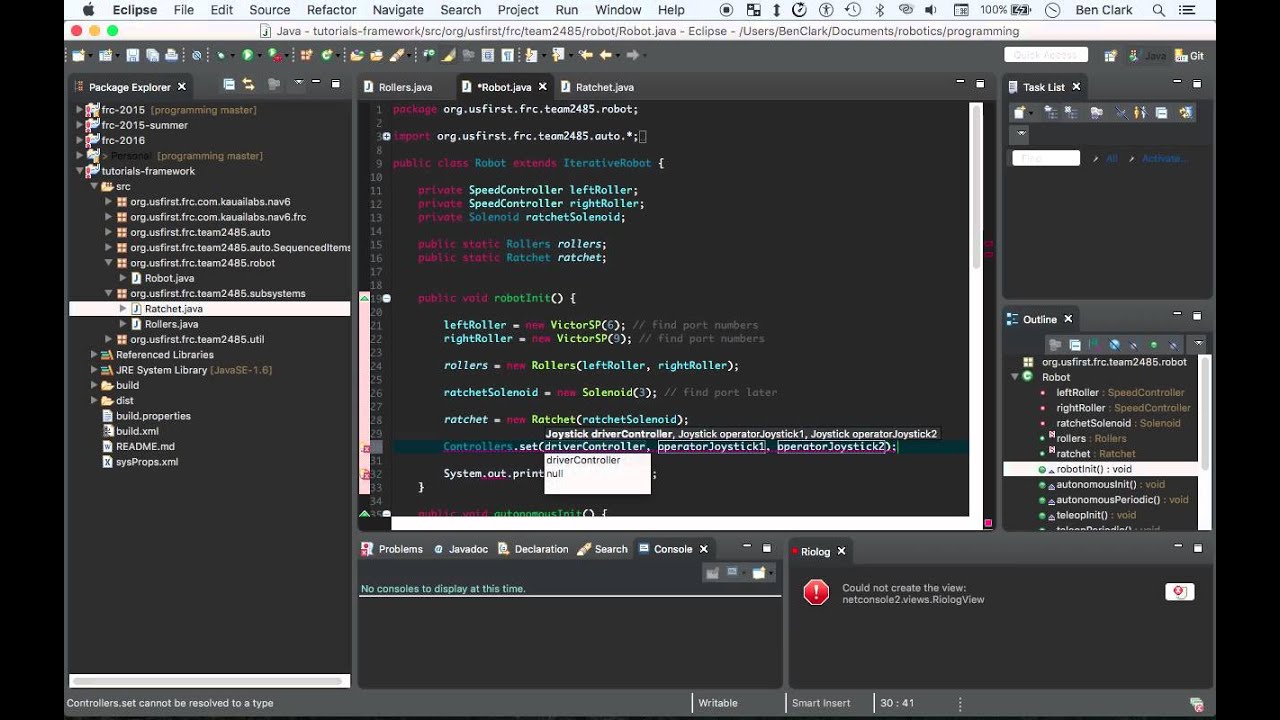Collapse Robot class in Outline view
The image size is (1280, 720).
point(1015,377)
